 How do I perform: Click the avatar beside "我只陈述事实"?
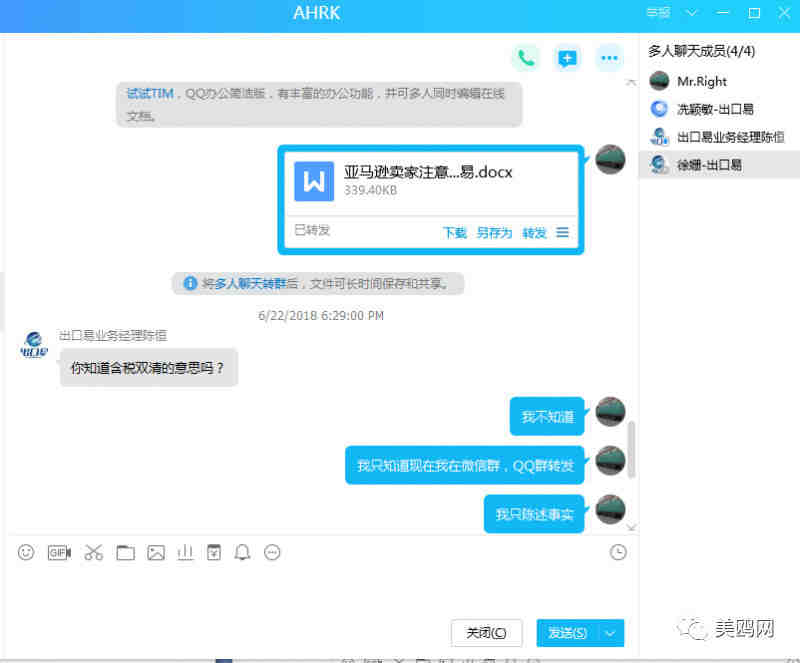pos(610,509)
